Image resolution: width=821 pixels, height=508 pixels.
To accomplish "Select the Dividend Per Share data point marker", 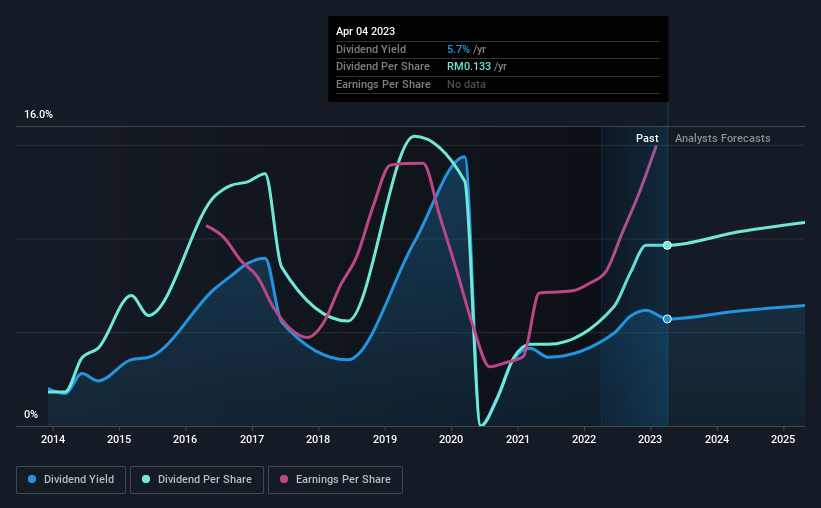I will coord(667,245).
